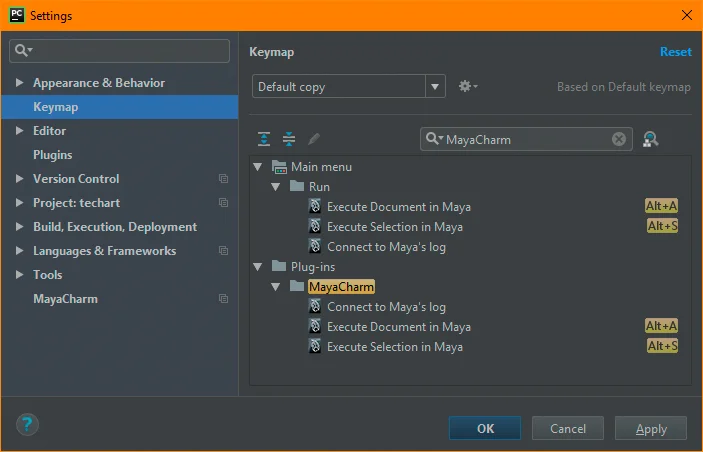Collapse the Plug-ins node arrow
Viewport: 703px width, 452px height.
click(x=258, y=267)
